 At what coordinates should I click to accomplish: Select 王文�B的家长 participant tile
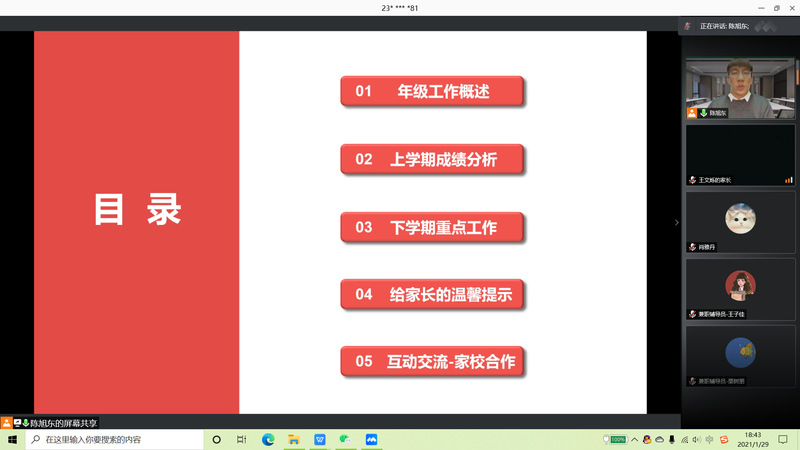coord(740,155)
